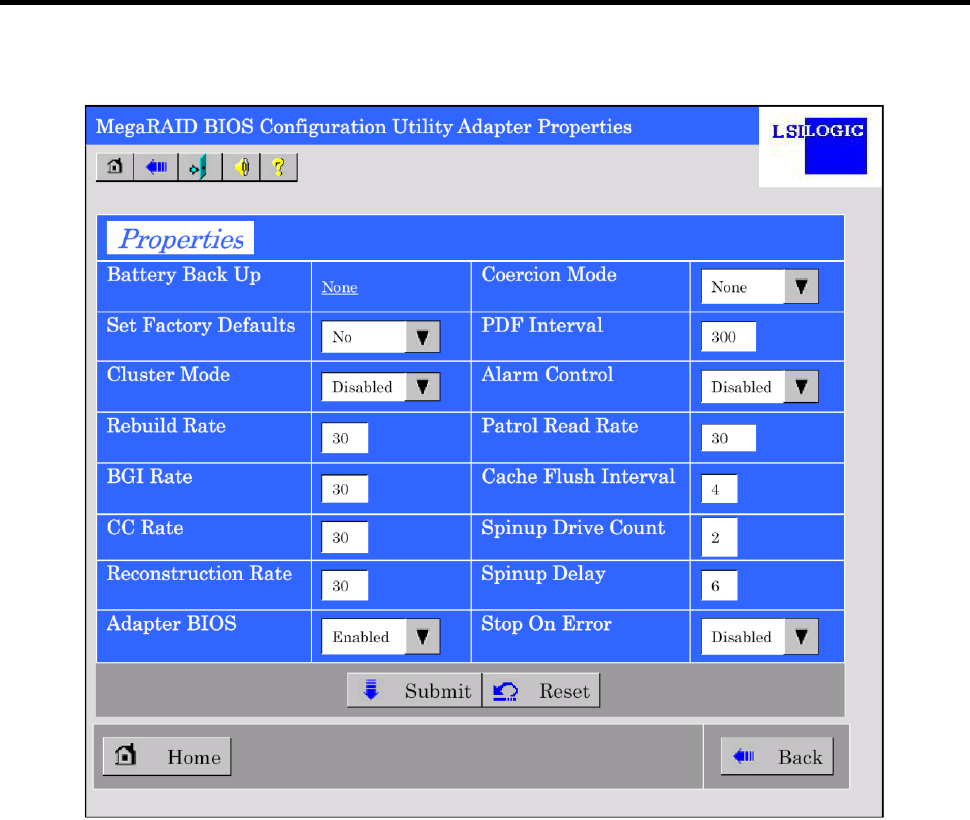Click the Reconstruction Rate input field
The height and width of the screenshot is (820, 970).
tap(345, 585)
